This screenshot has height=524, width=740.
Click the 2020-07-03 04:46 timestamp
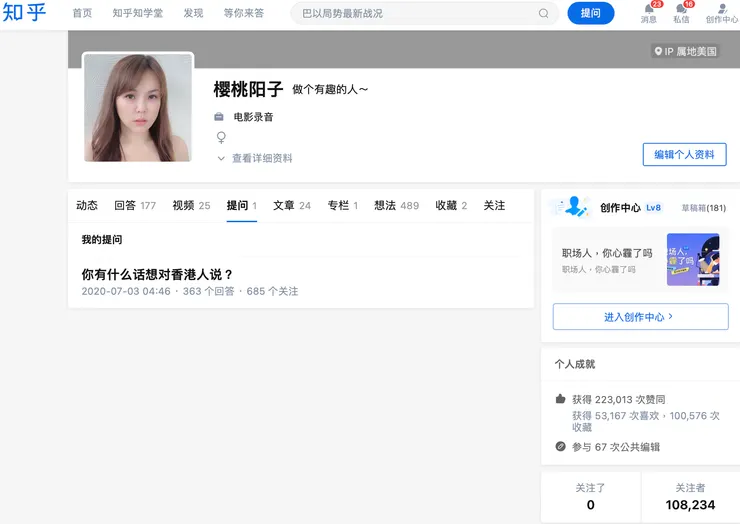126,291
